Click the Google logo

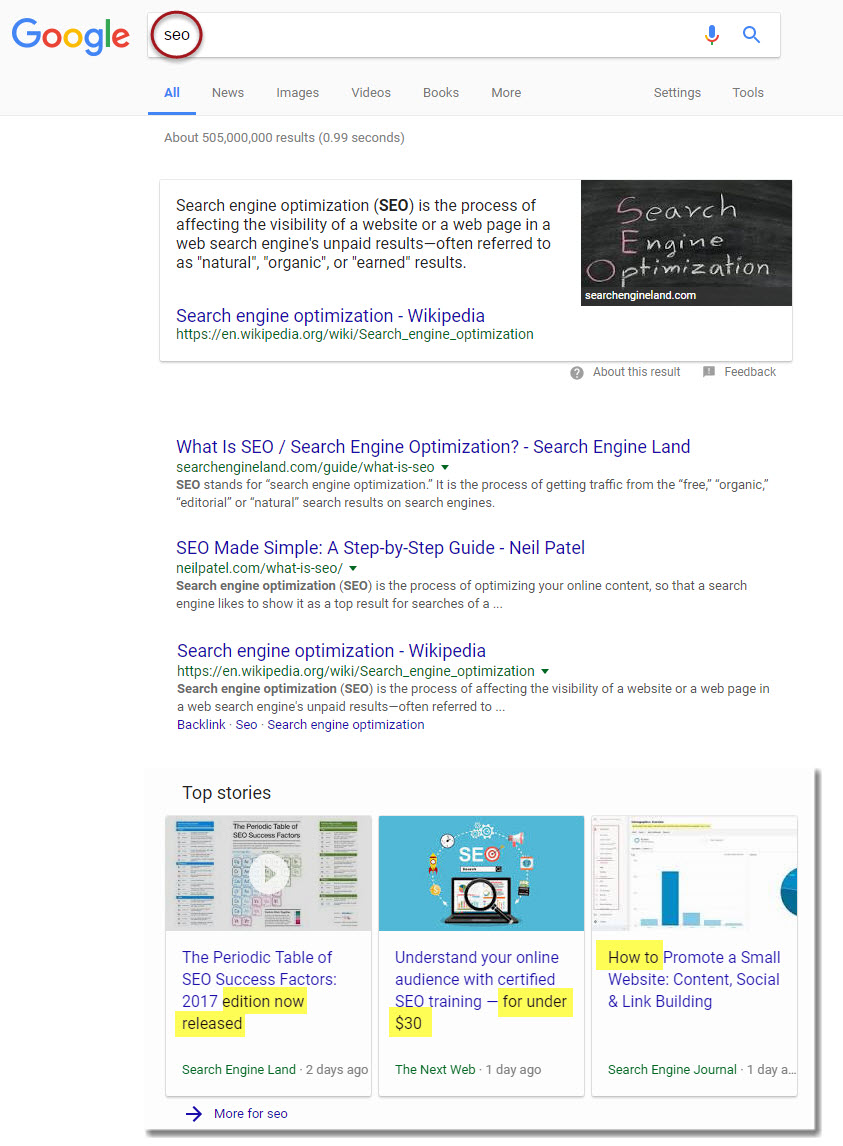(x=71, y=36)
